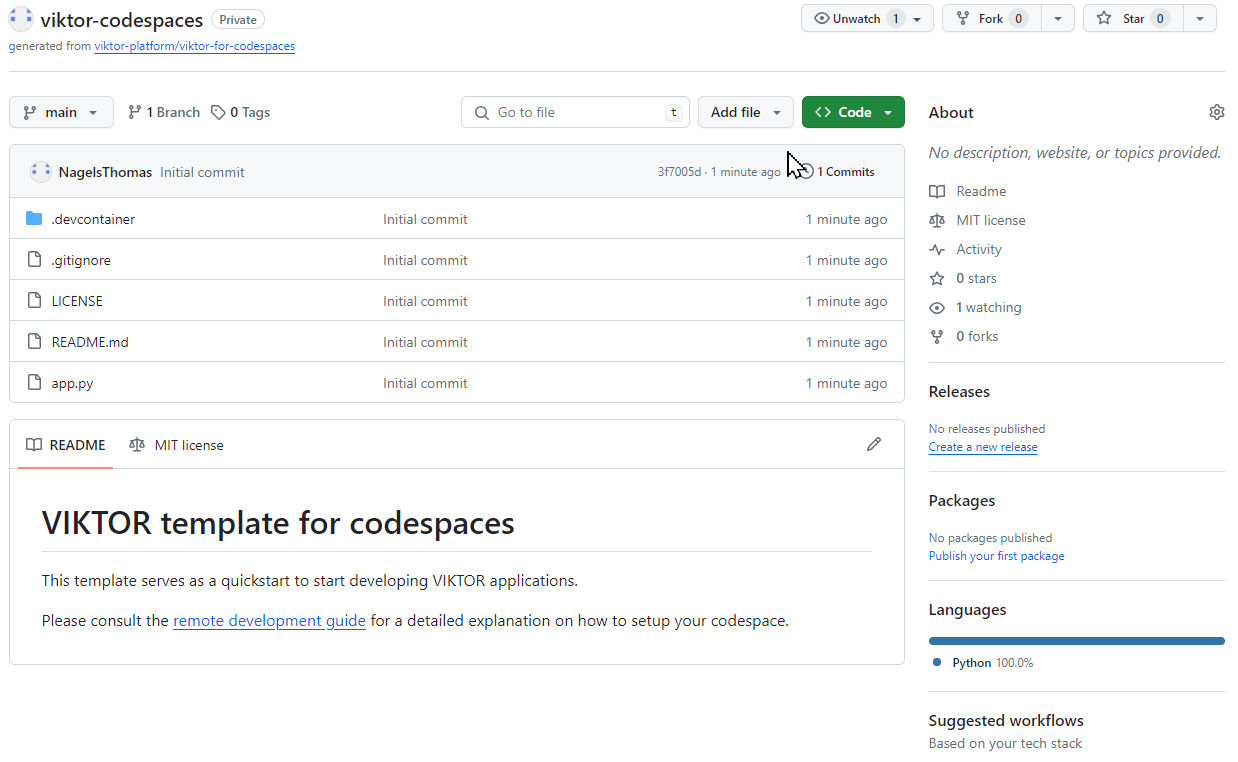Click NagelsThomas avatar in commit row
The width and height of the screenshot is (1238, 762).
40,172
